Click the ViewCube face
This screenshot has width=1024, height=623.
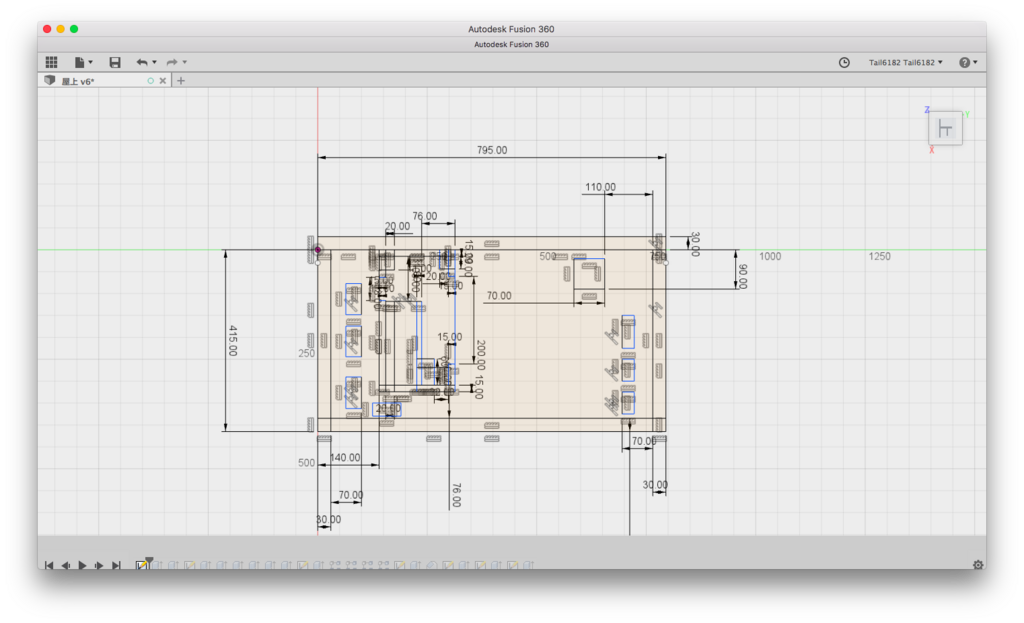click(945, 129)
